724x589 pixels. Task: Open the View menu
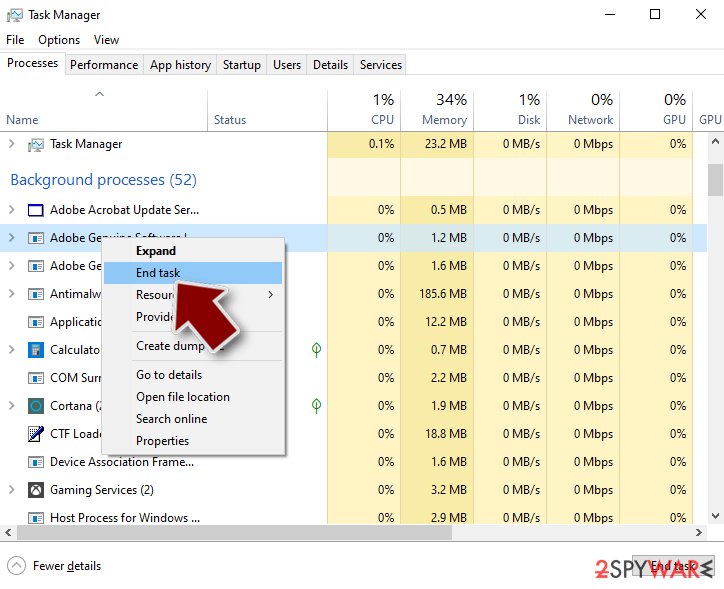[106, 40]
